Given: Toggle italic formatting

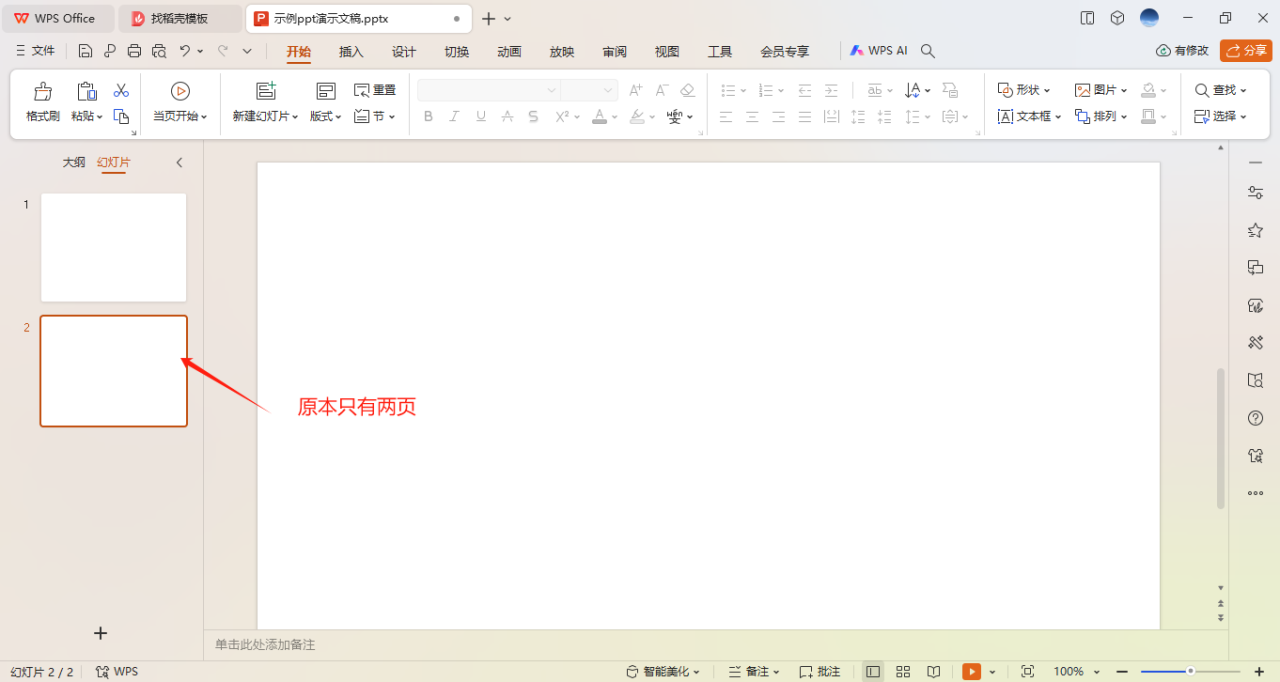Looking at the screenshot, I should 454,116.
